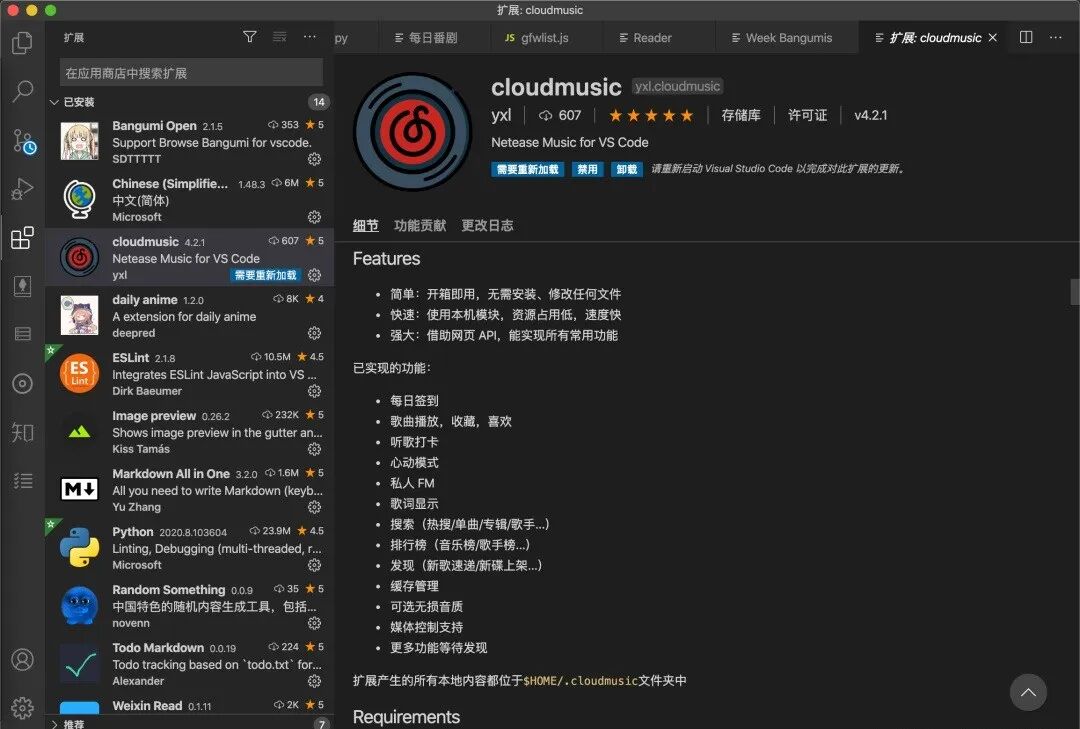Click the 需要重新加载 button in extension header
Screen dimensions: 1080x729
point(528,170)
